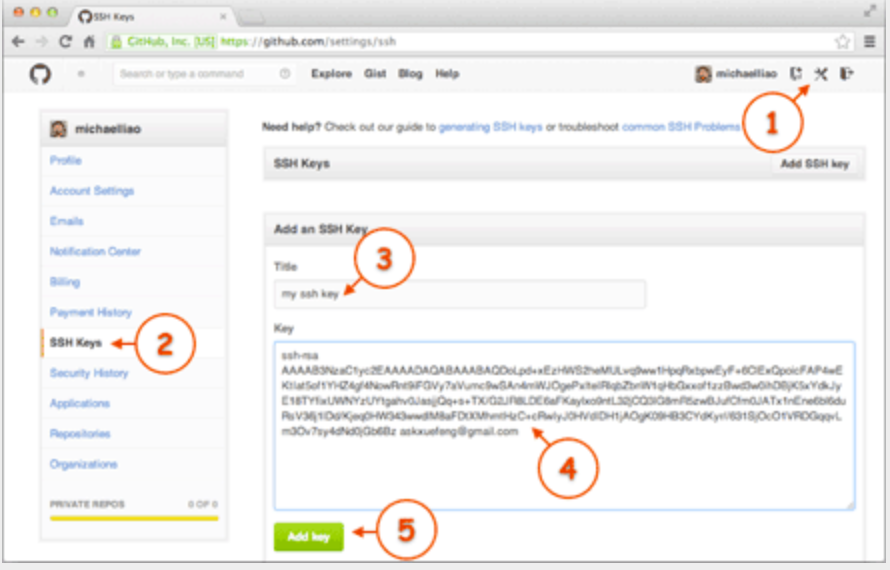This screenshot has width=890, height=570.
Task: Click michaelliao avatar in top bar
Action: (x=703, y=74)
